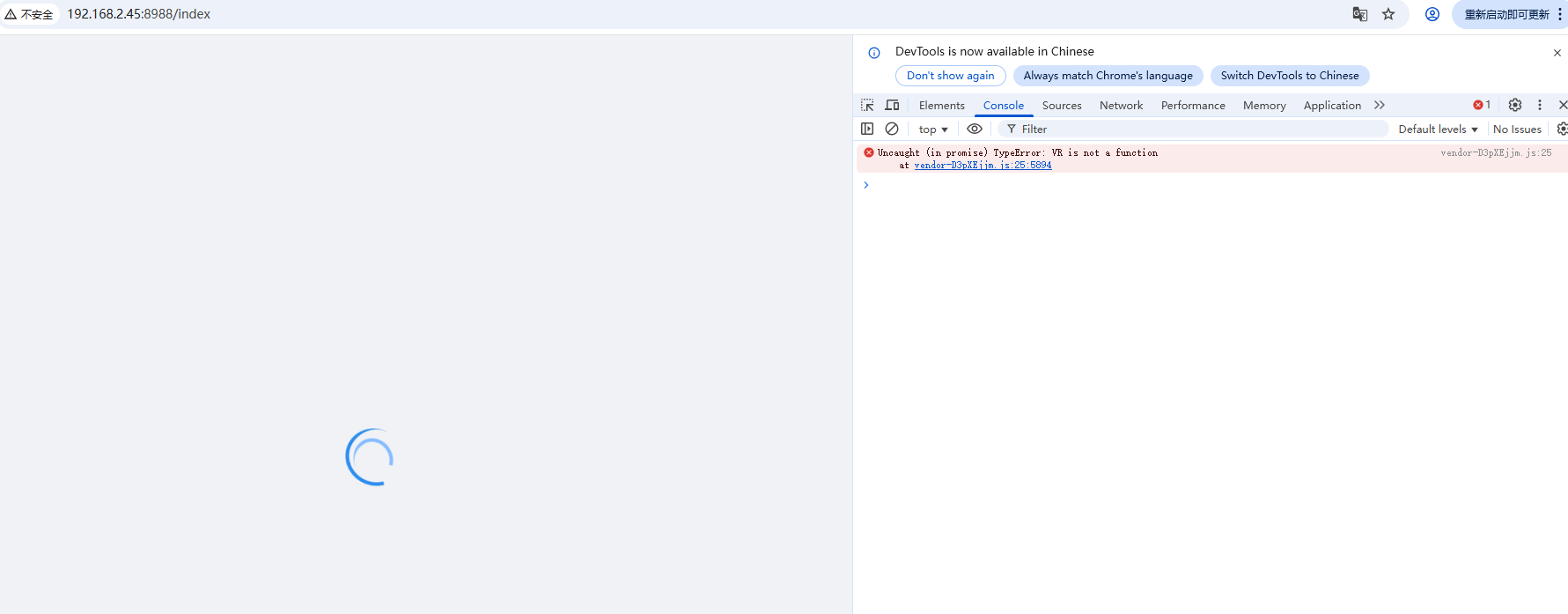Open the DevTools three-dot customize menu
This screenshot has height=614, width=1568.
(1539, 105)
